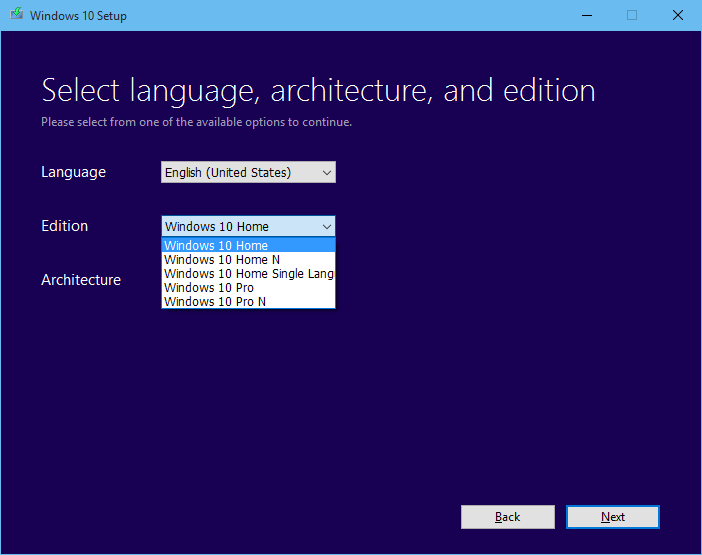Collapse the Edition dropdown showing Windows 10 Home

click(x=248, y=226)
